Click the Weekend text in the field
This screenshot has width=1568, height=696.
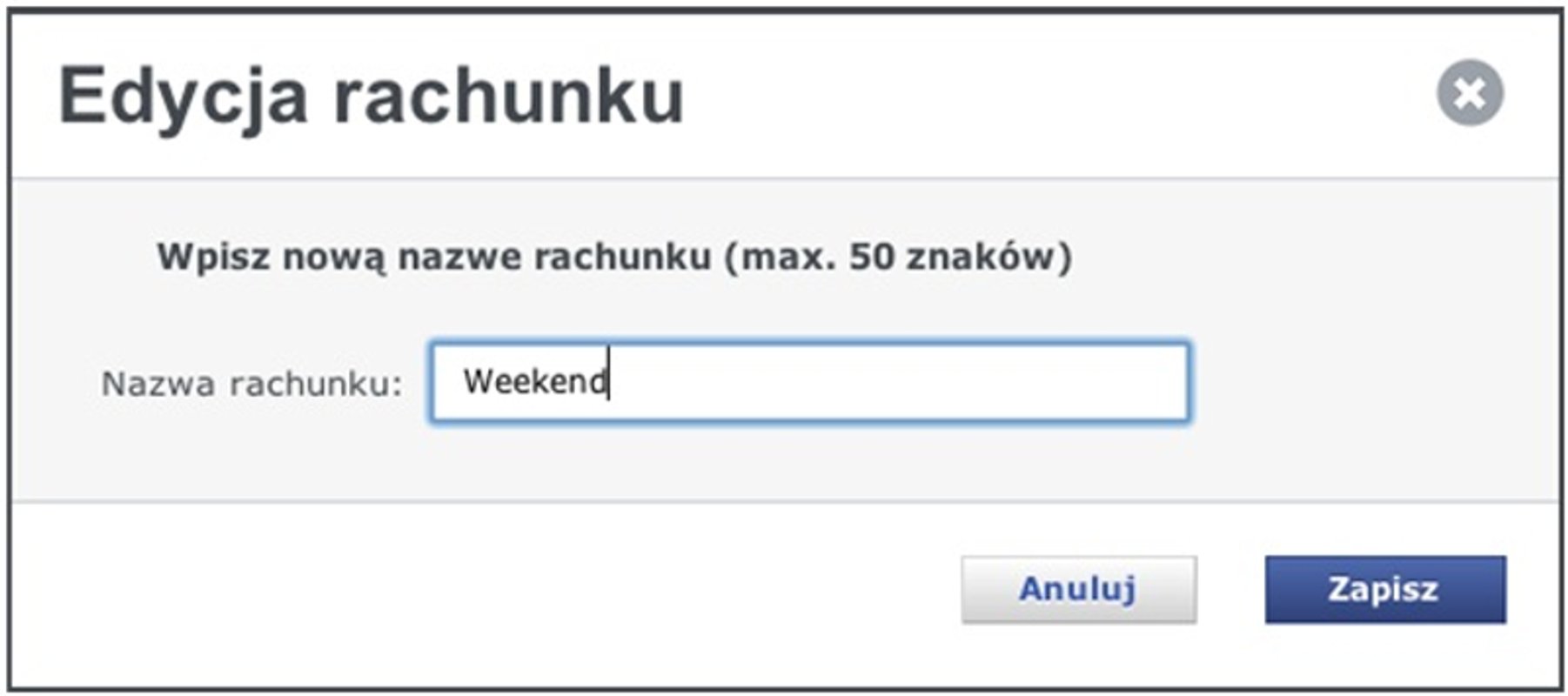pos(538,381)
